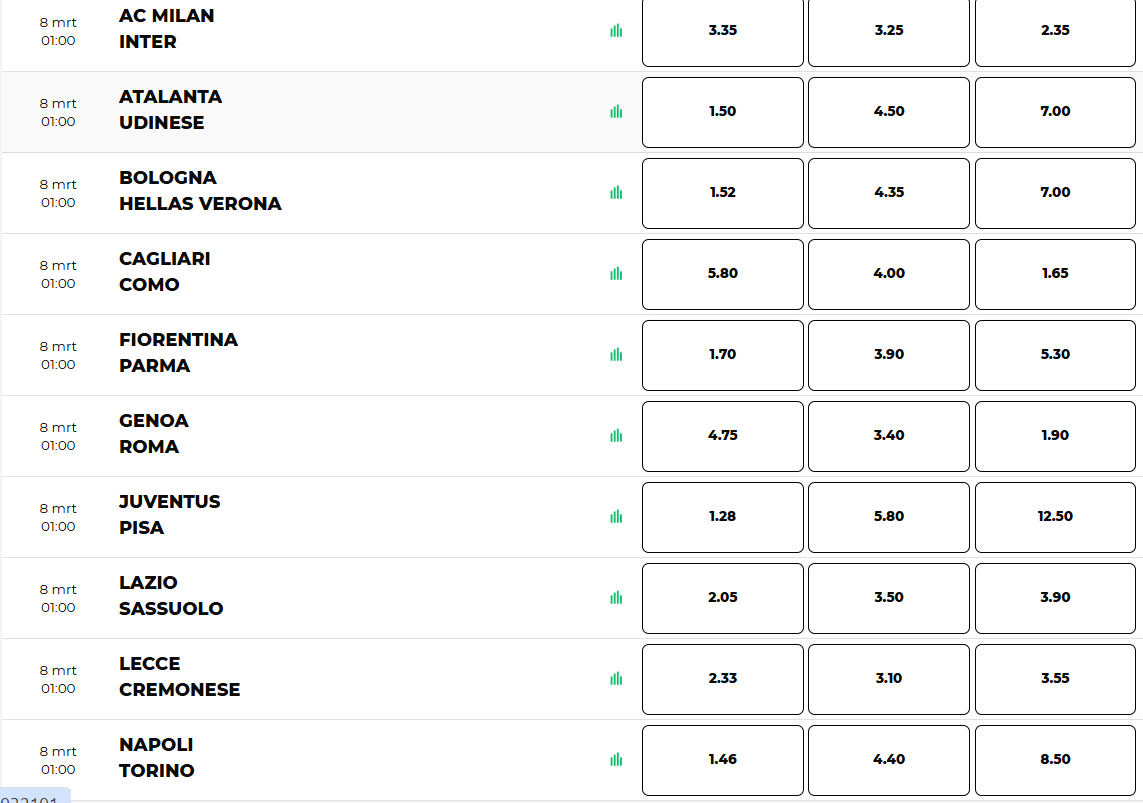Open statistics icon for AC Milan vs Inter
The image size is (1143, 803).
(616, 31)
